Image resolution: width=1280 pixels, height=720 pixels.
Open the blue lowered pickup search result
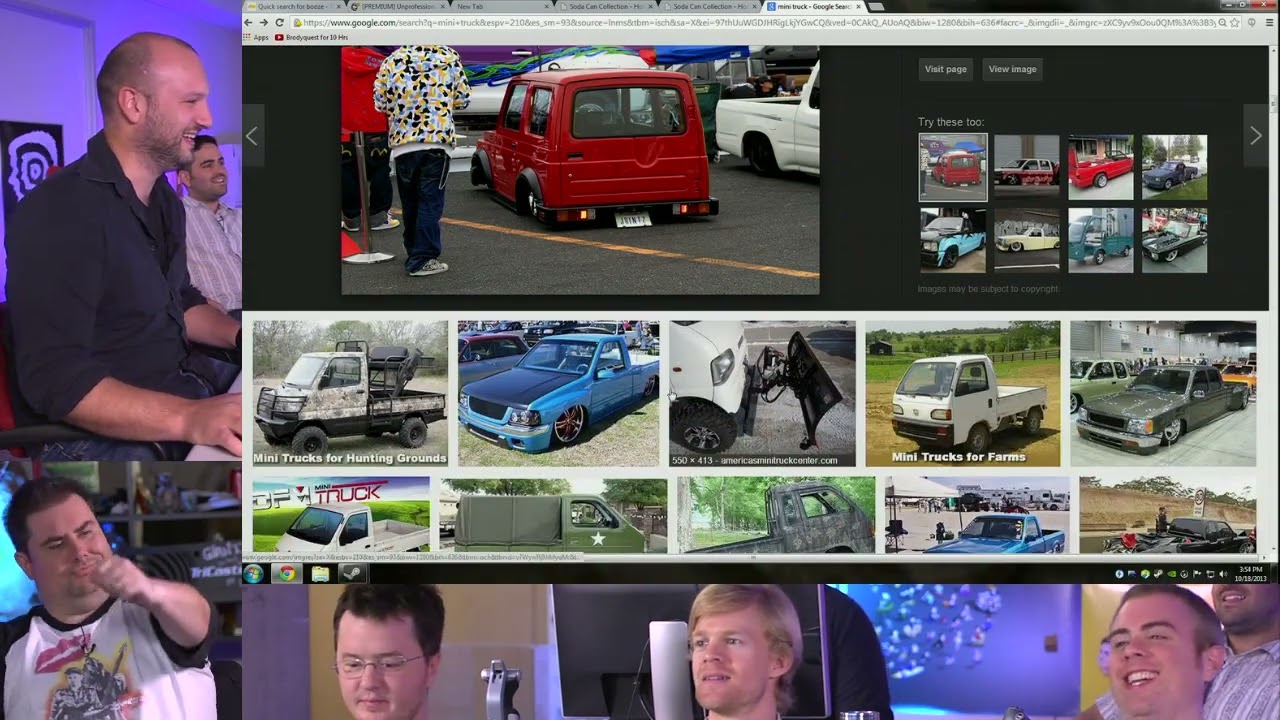point(558,393)
